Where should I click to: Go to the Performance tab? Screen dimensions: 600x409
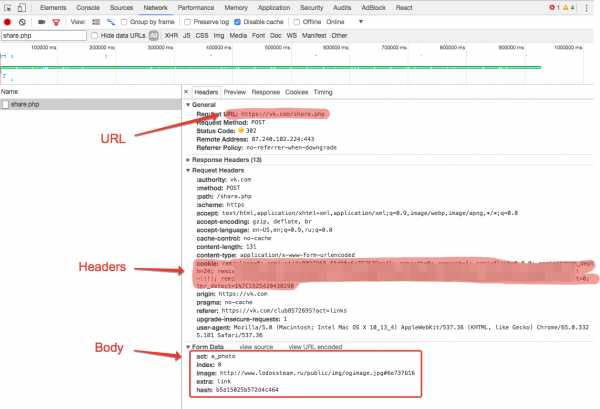click(196, 8)
